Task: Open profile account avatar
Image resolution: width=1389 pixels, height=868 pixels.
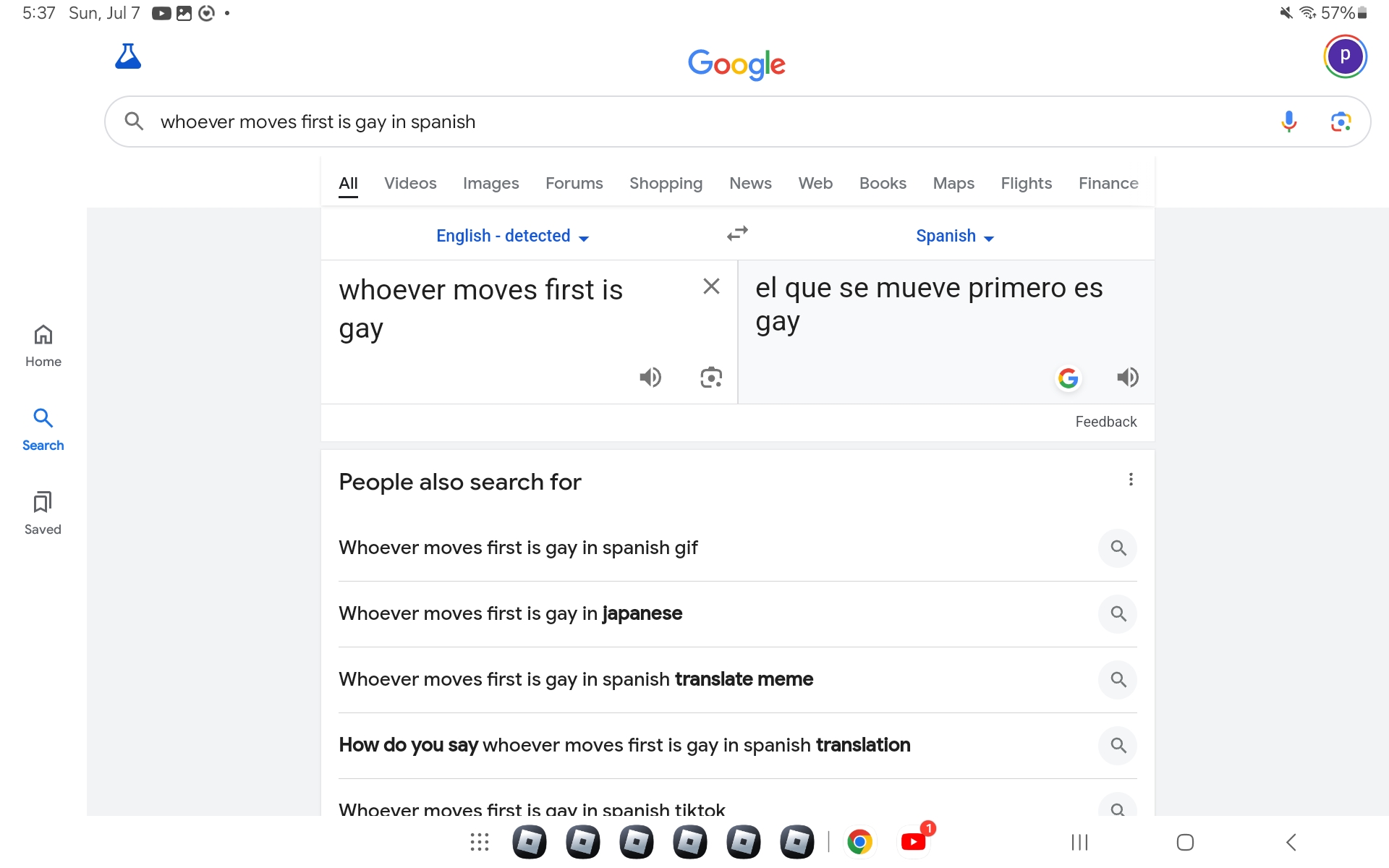Action: pyautogui.click(x=1344, y=56)
